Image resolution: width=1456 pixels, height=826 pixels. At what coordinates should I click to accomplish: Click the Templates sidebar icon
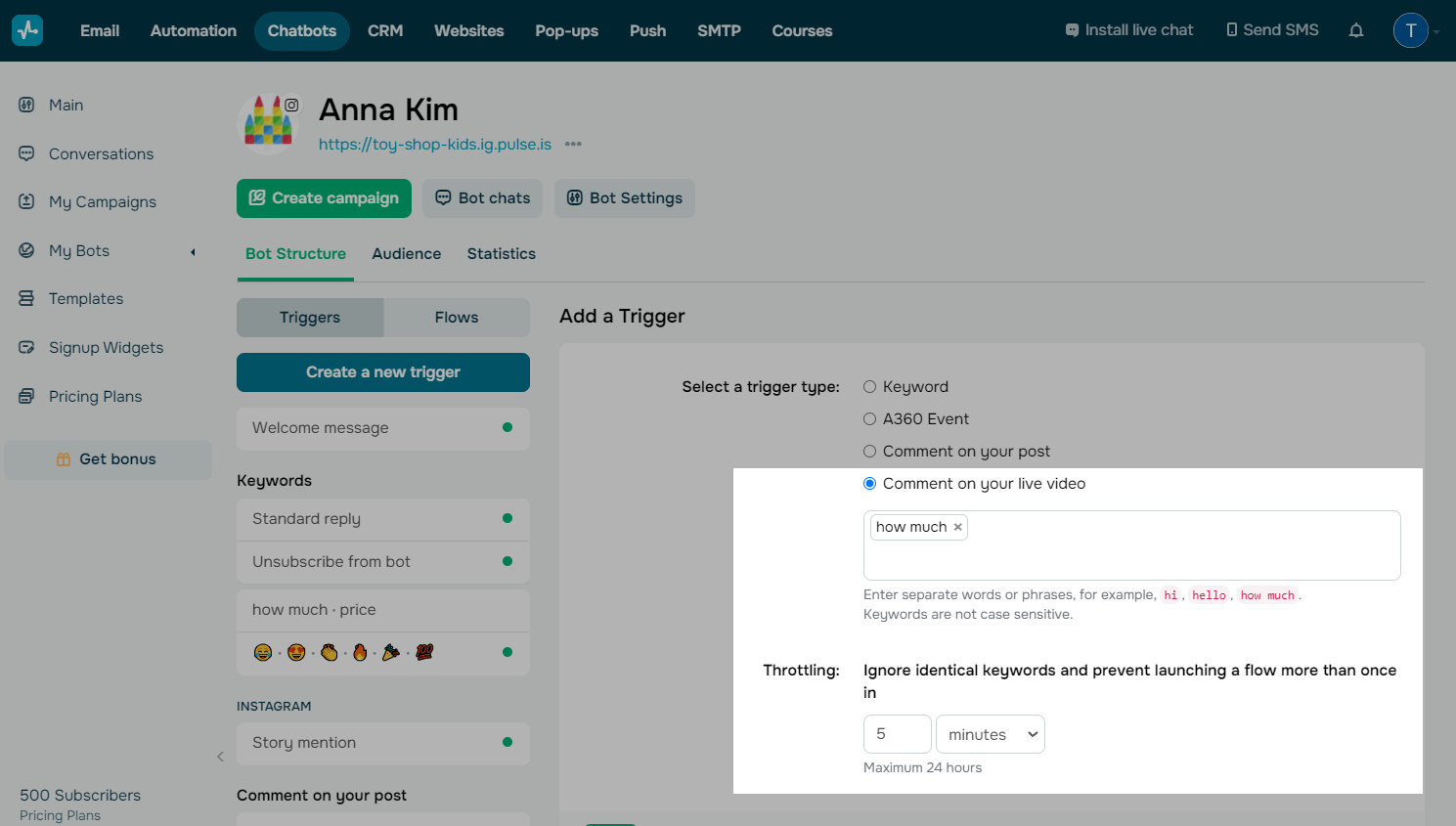[26, 298]
